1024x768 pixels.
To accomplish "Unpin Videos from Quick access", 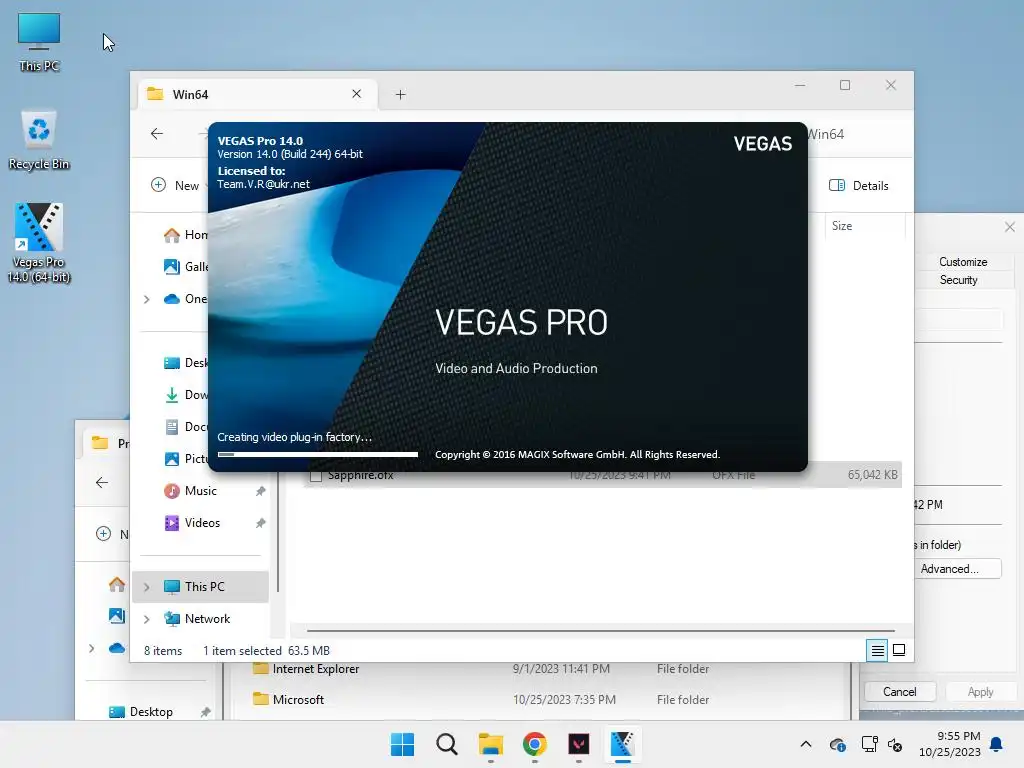I will point(261,523).
